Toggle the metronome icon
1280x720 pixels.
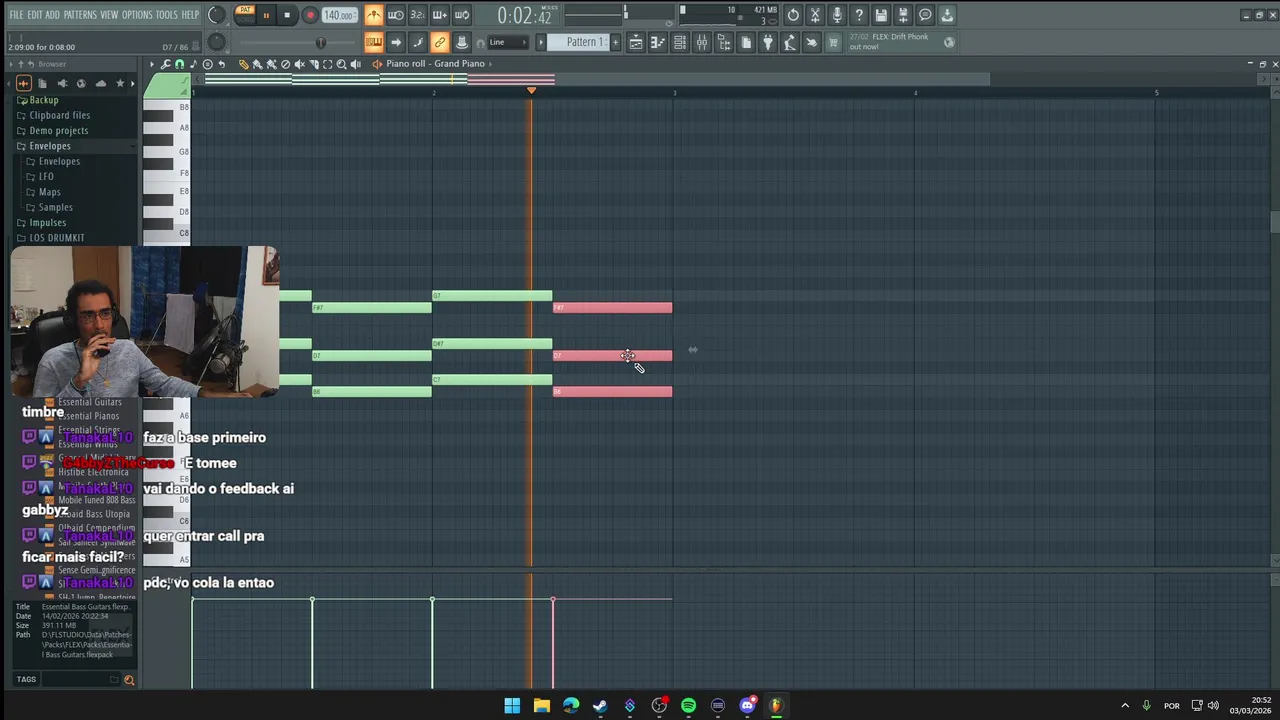(x=373, y=15)
